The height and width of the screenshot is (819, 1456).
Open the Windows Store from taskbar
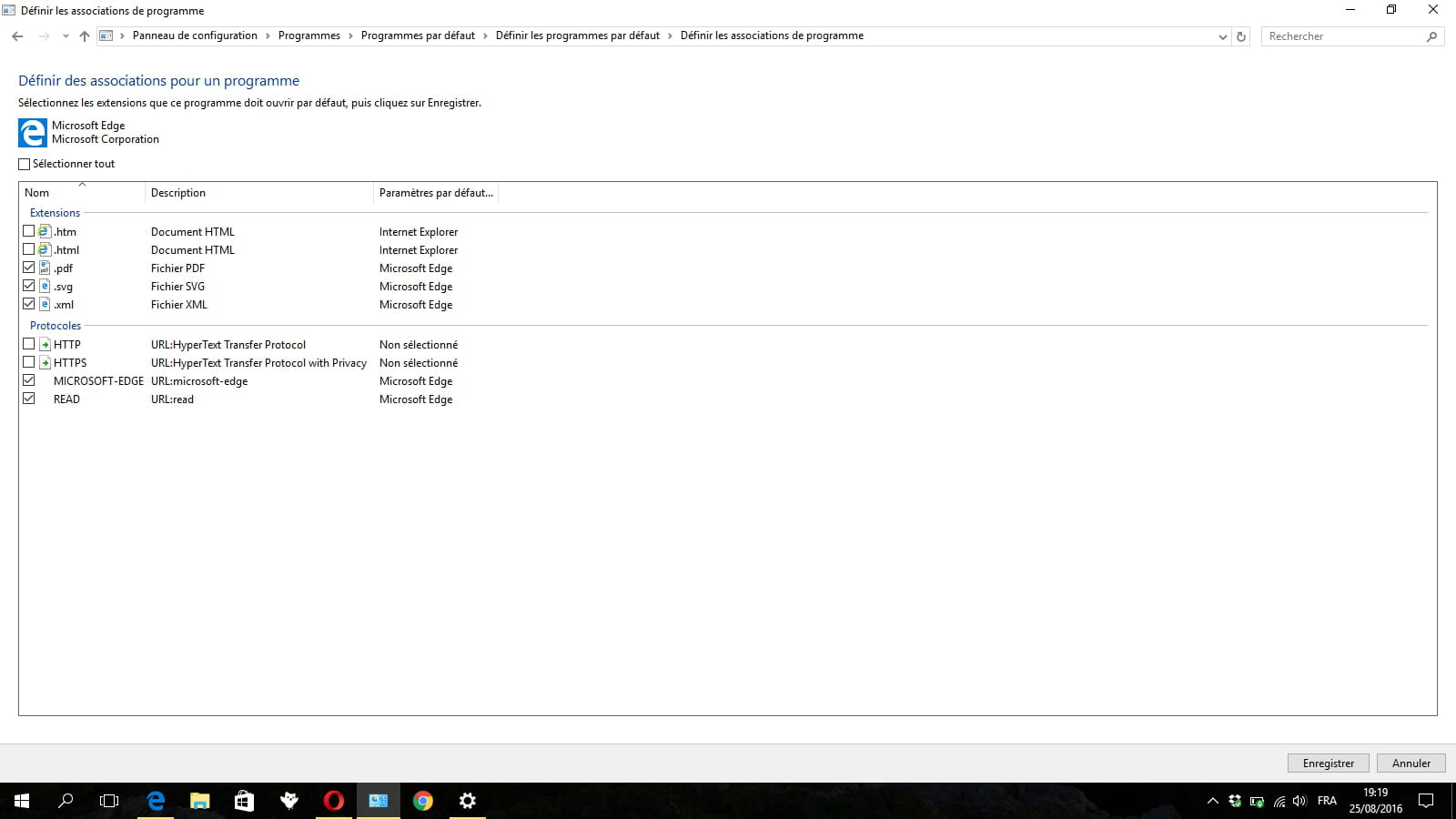tap(244, 801)
